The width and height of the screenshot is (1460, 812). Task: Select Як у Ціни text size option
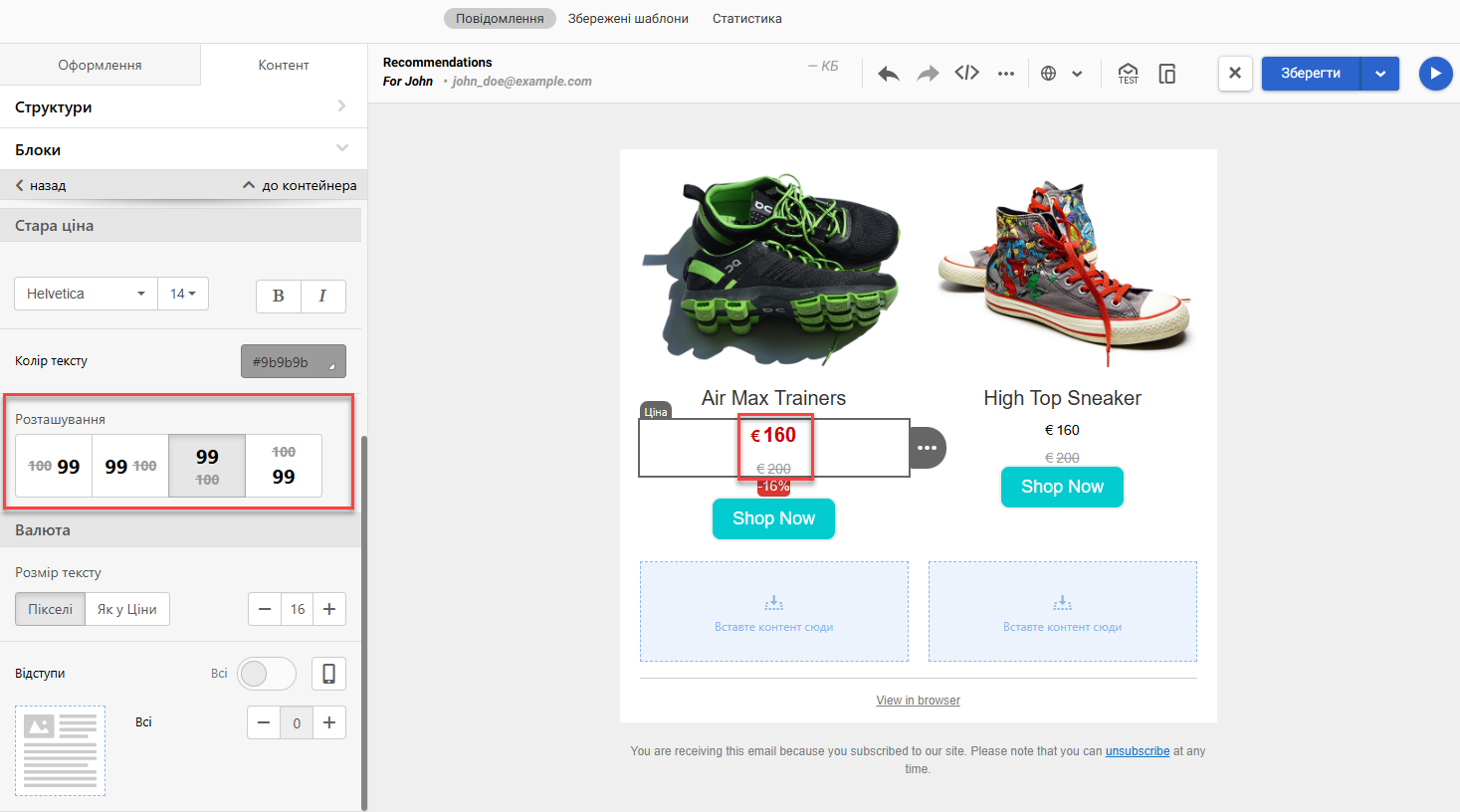tap(127, 609)
